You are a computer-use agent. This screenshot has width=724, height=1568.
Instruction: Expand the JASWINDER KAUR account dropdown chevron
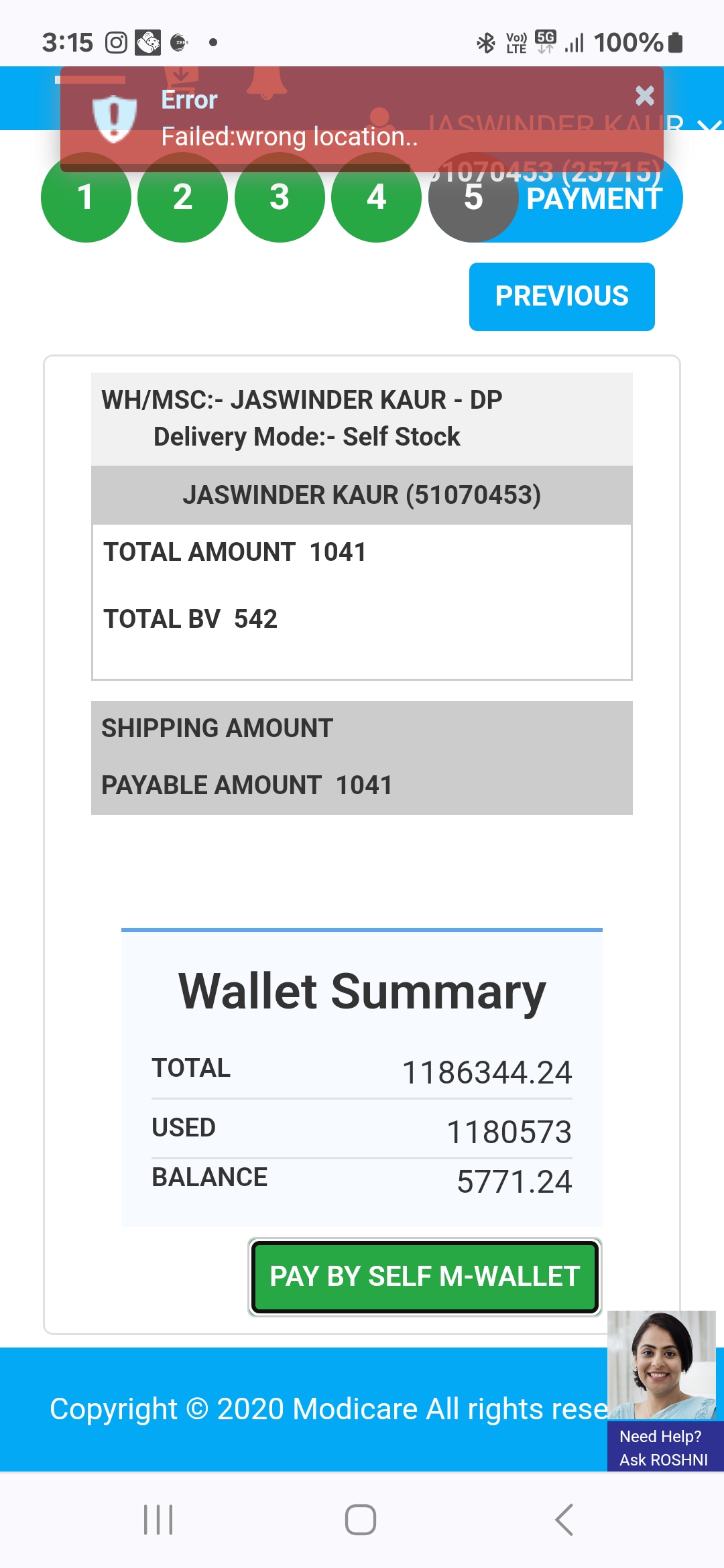[x=709, y=125]
